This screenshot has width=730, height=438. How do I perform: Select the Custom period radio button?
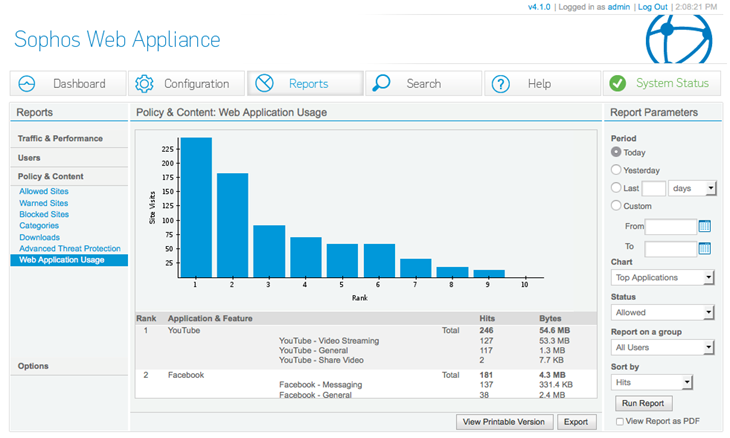(616, 205)
